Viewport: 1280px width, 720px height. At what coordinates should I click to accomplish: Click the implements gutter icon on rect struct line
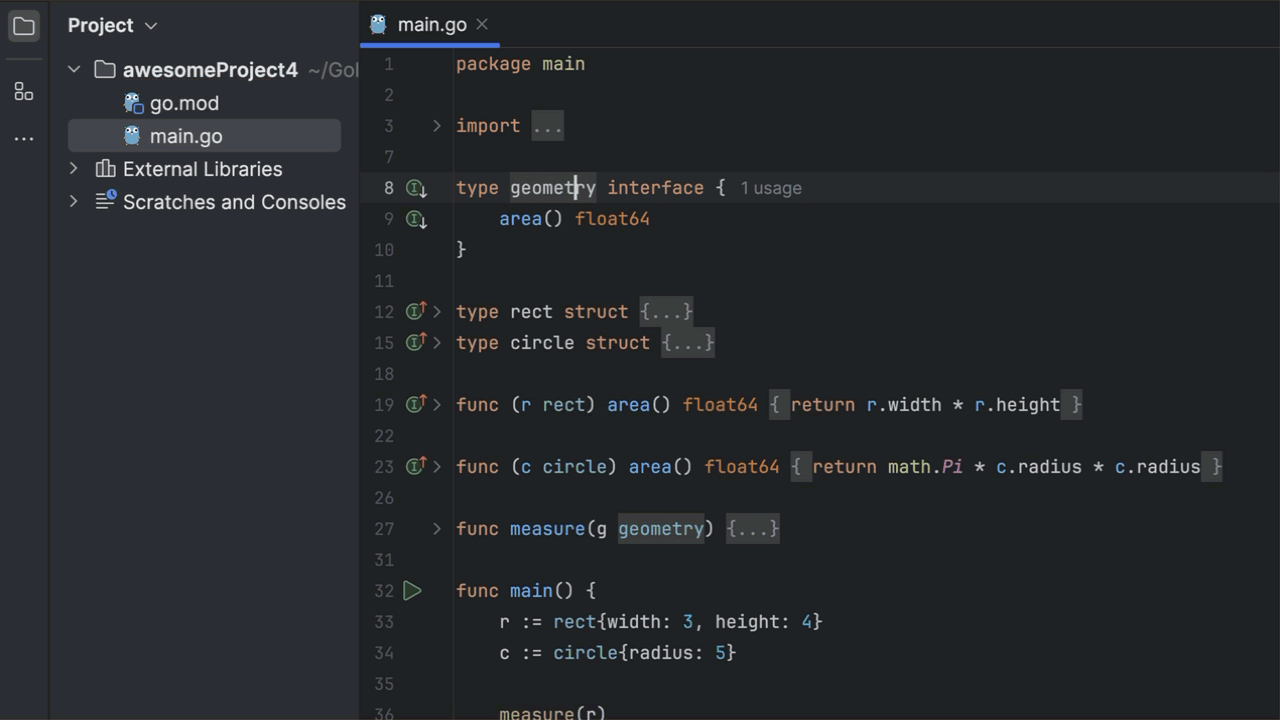coord(416,312)
